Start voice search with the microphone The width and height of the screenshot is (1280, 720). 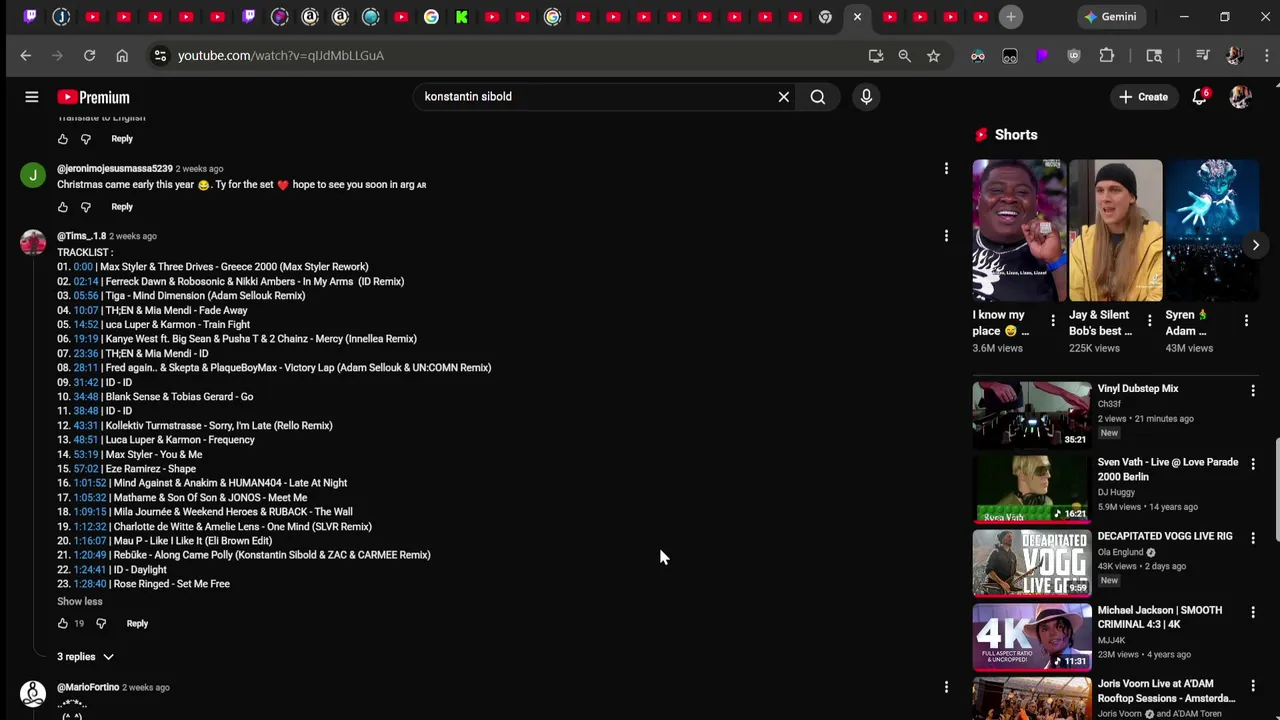tap(866, 97)
